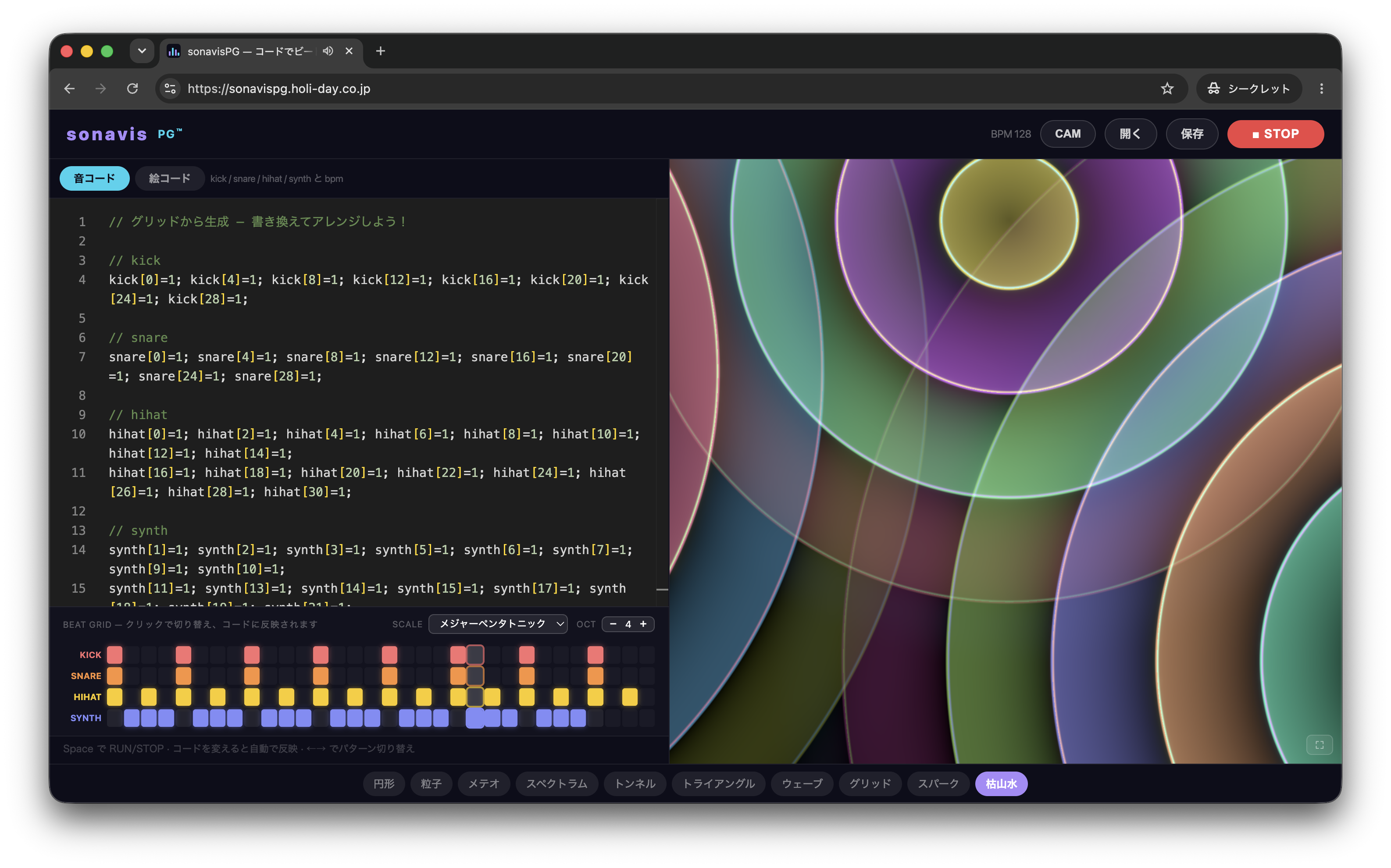The width and height of the screenshot is (1391, 868).
Task: Click the comment line '// hihat'
Action: [138, 414]
